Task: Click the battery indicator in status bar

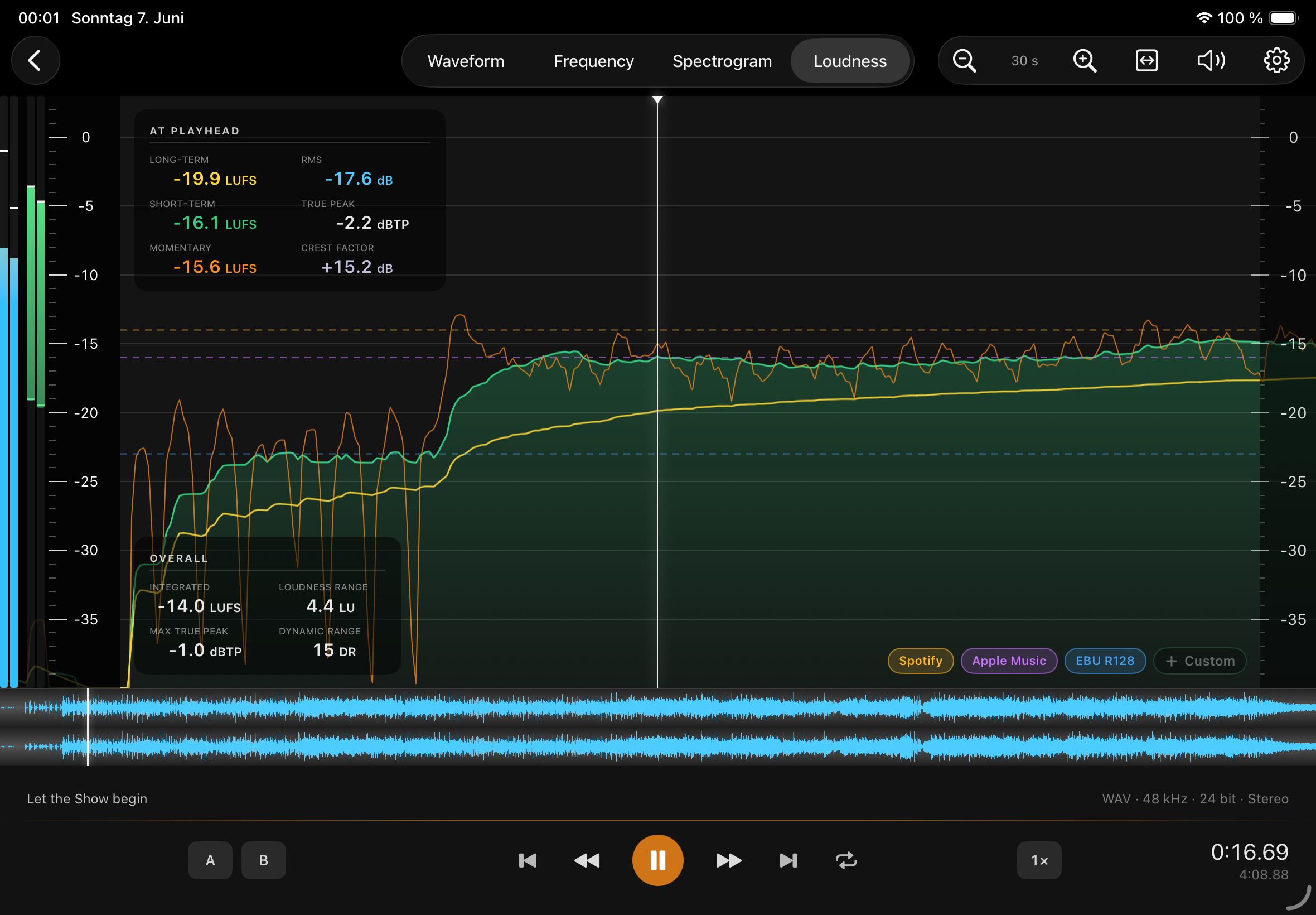Action: [x=1283, y=18]
